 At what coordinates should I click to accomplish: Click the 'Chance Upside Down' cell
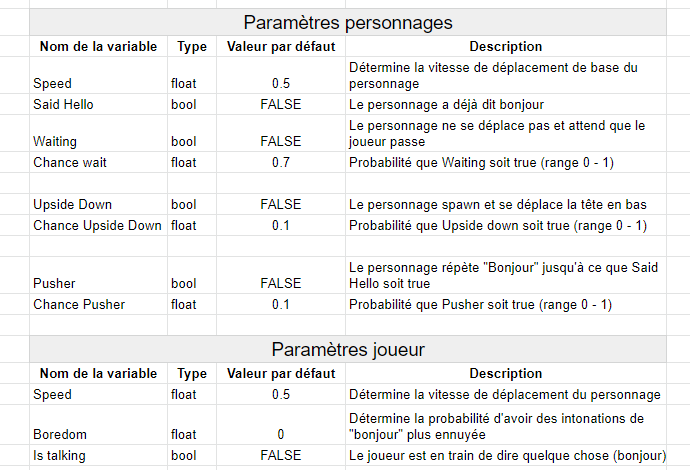[99, 225]
